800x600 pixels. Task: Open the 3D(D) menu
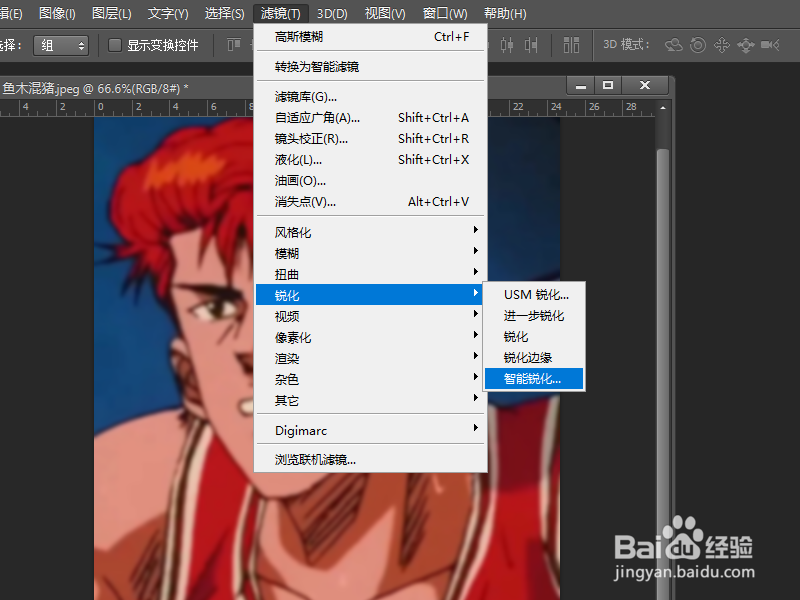(x=332, y=13)
